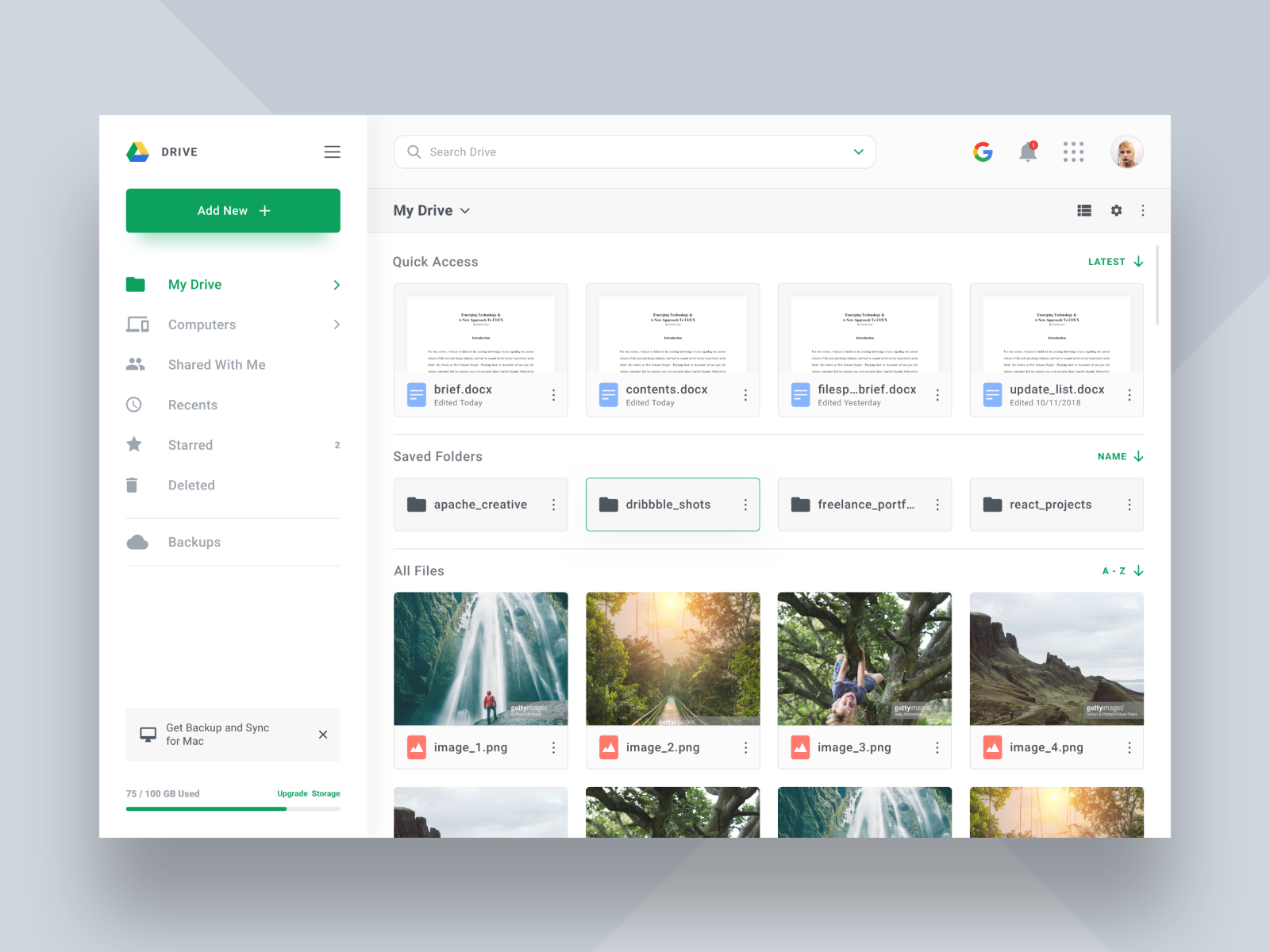Open the Google apps grid
This screenshot has width=1270, height=952.
pyautogui.click(x=1073, y=152)
